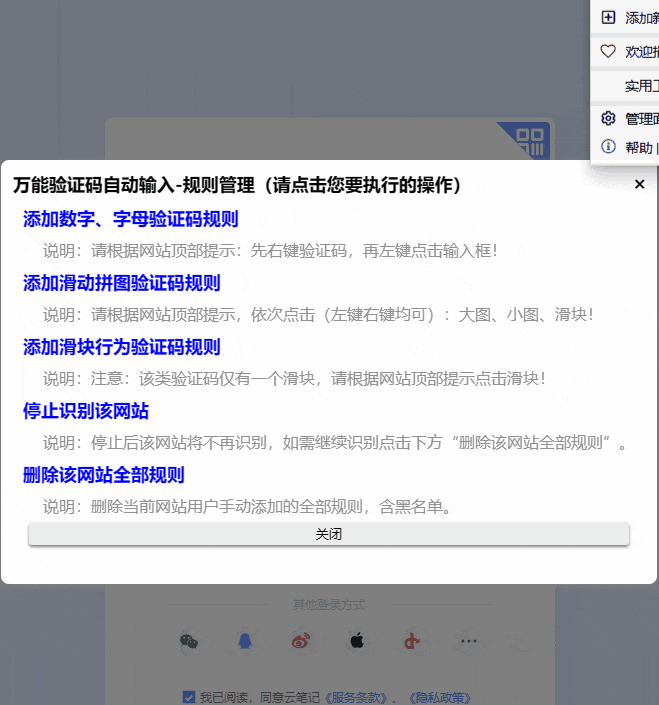Click the heart icon in the menu

608,51
